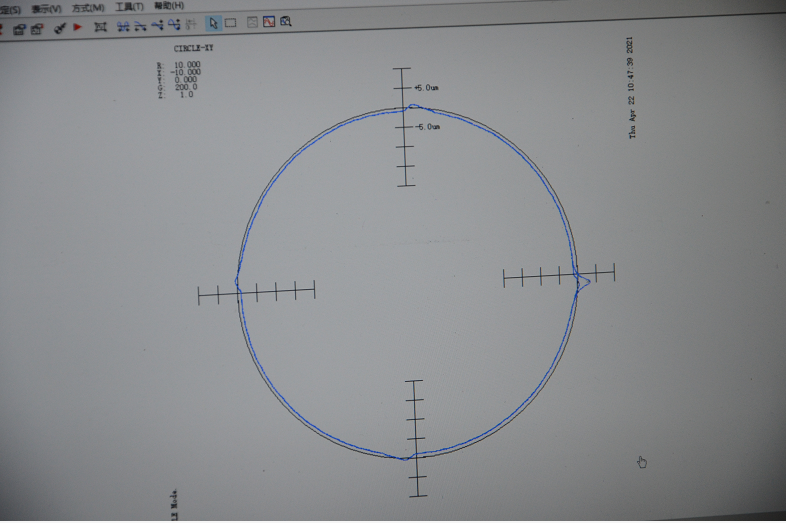
Task: Click the -5.0um scale label
Action: click(427, 127)
